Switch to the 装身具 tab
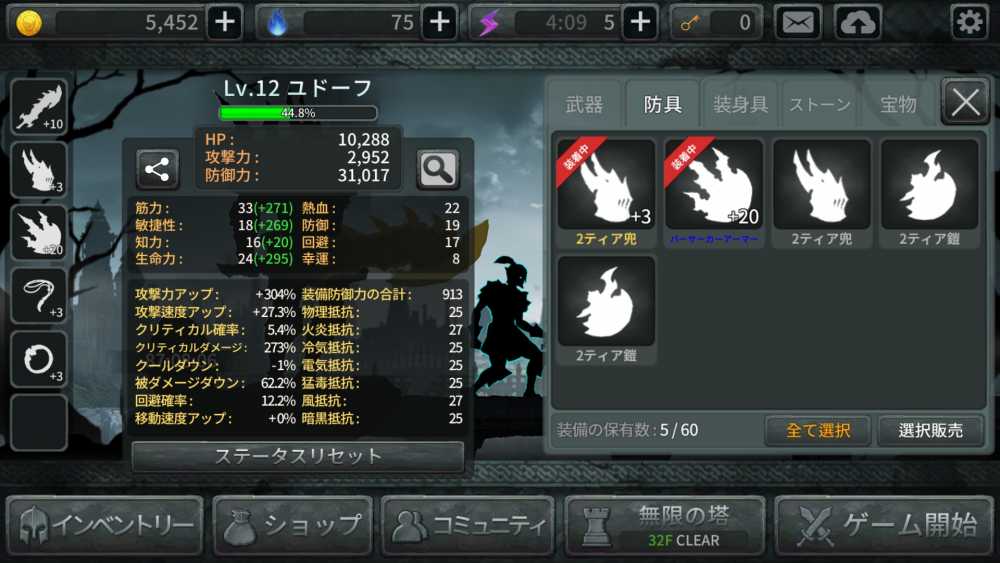This screenshot has width=1000, height=563. pyautogui.click(x=740, y=105)
